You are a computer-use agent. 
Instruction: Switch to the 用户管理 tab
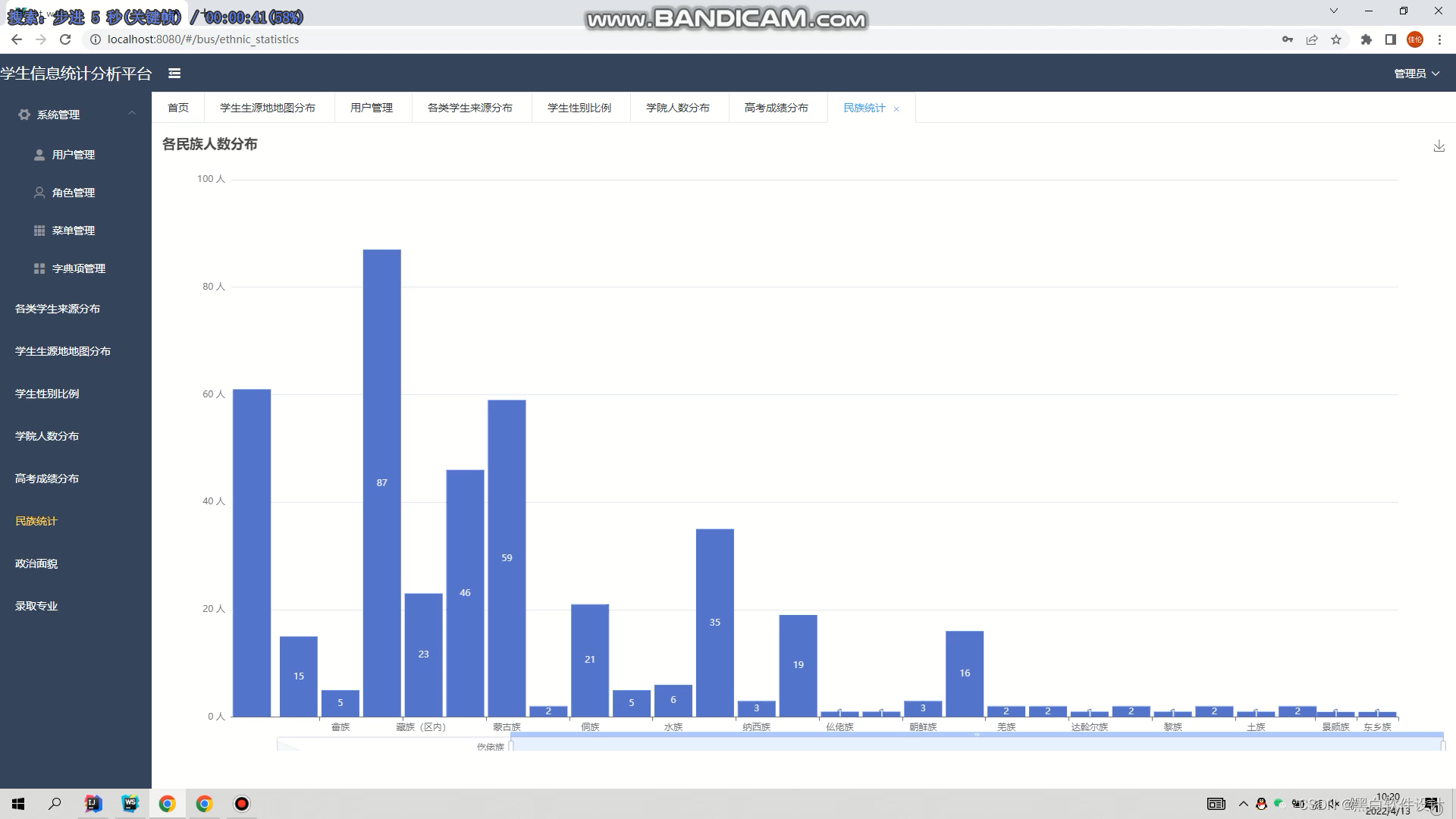click(372, 108)
